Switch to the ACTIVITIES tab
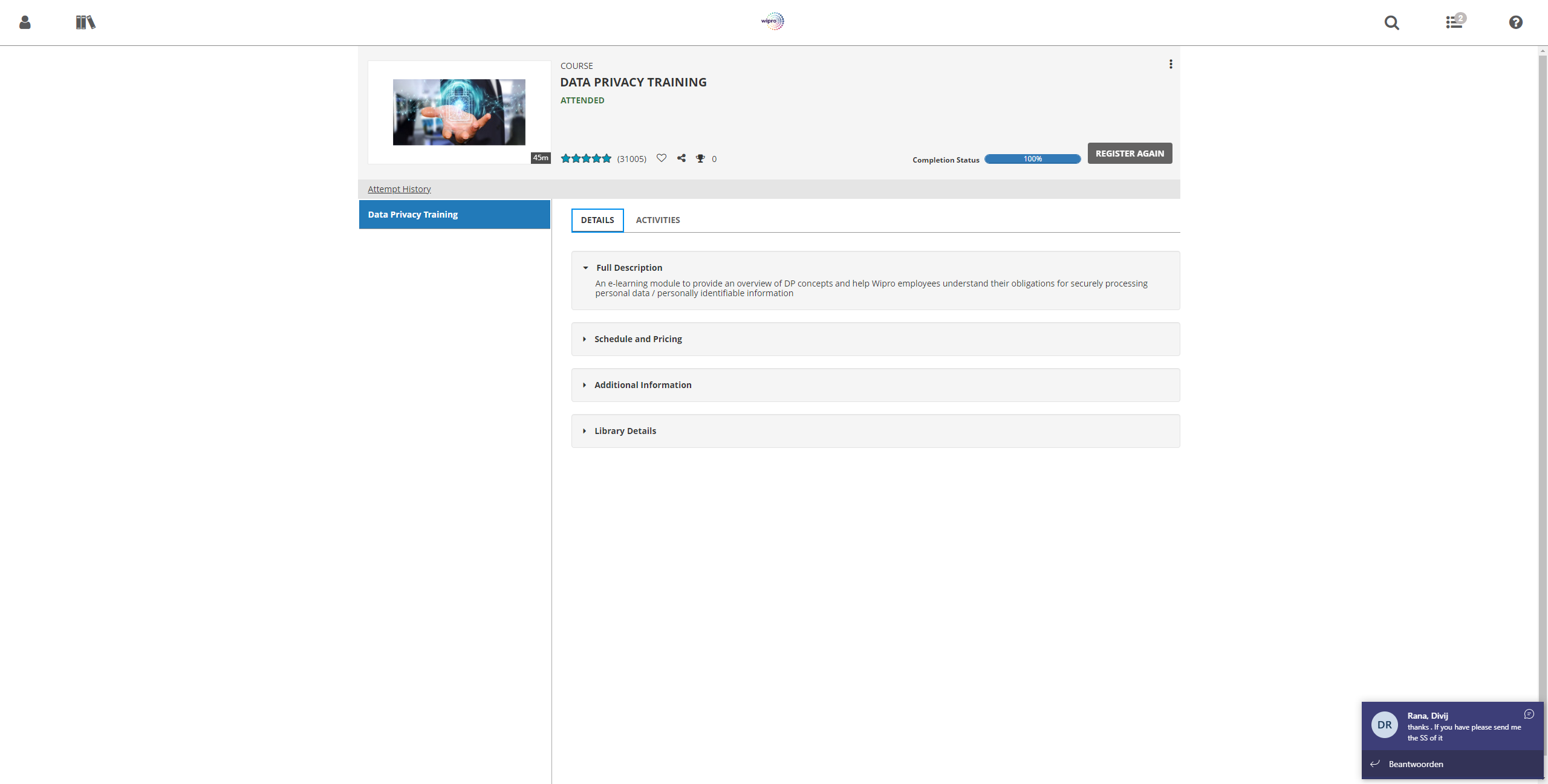The image size is (1548, 784). (x=658, y=220)
